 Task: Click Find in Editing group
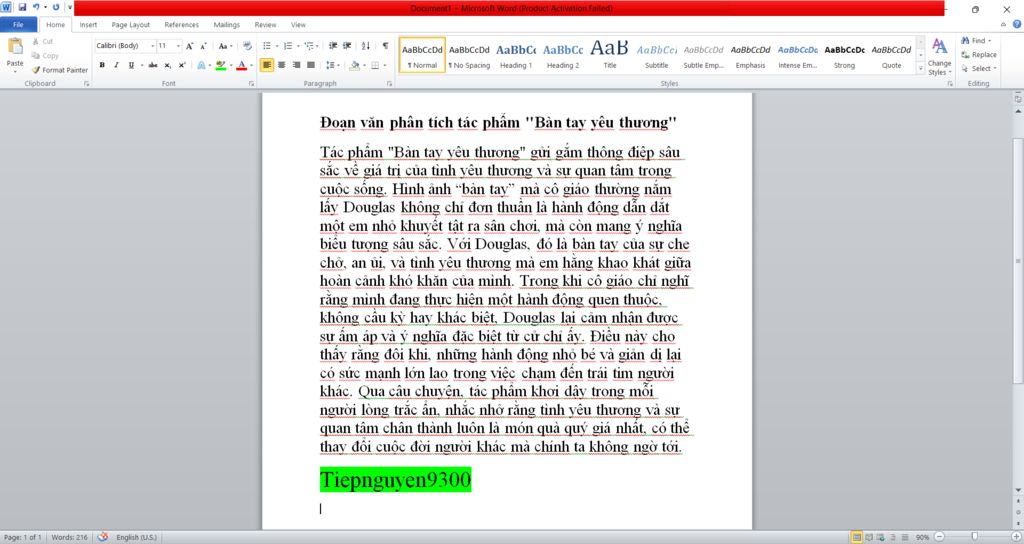coord(976,40)
